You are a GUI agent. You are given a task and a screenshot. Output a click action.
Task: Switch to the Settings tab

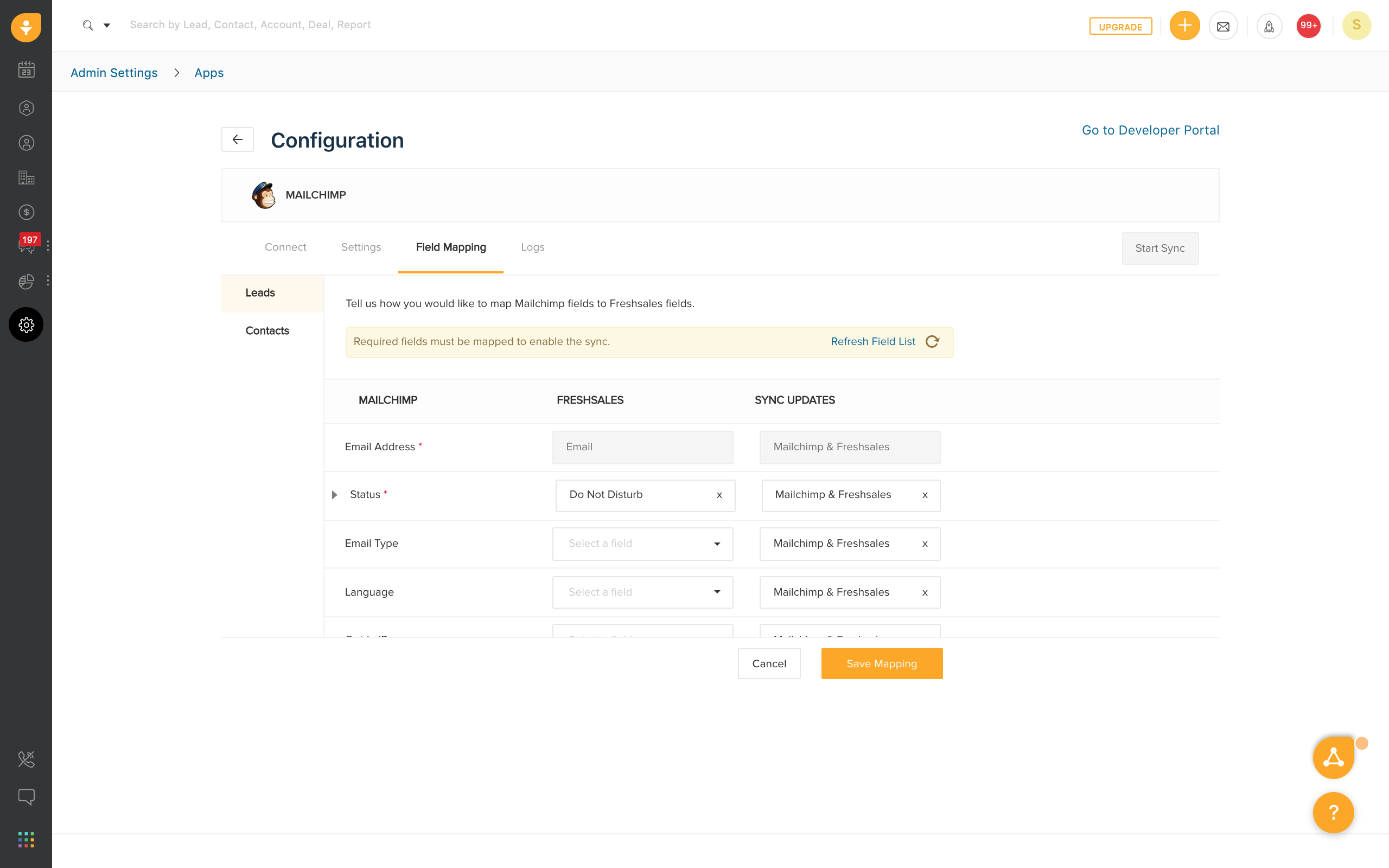click(360, 247)
